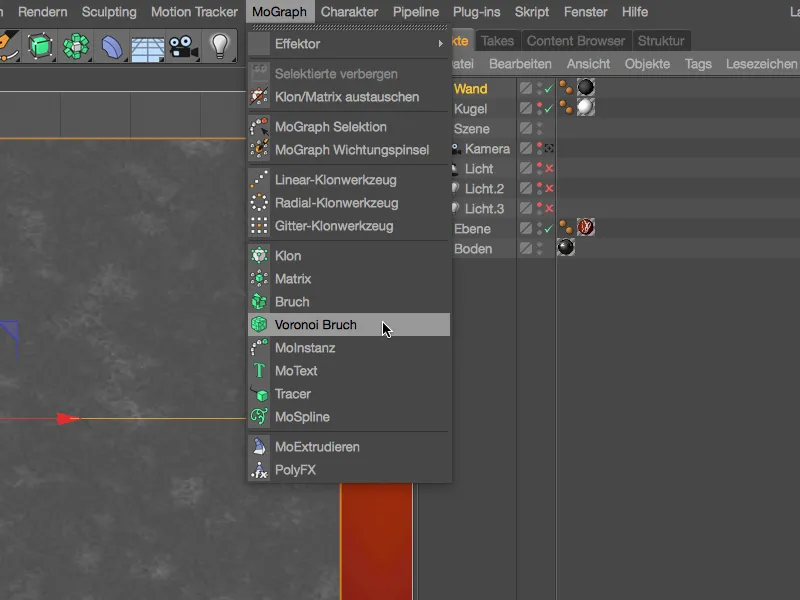The width and height of the screenshot is (800, 600).
Task: Click the Kamera target tag icon
Action: point(549,148)
